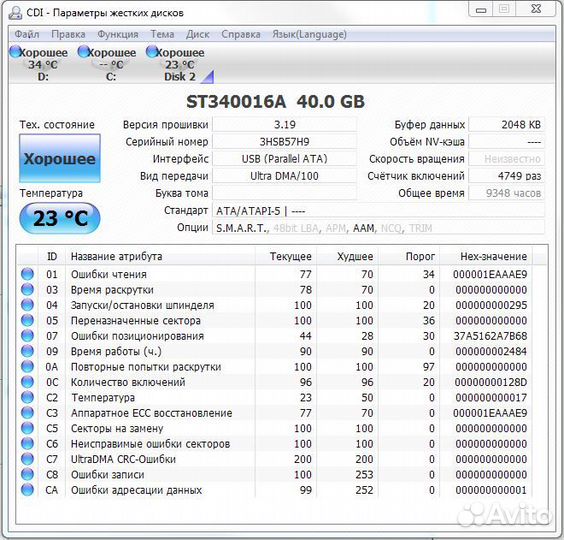Click status orb for Время раскрутки
The height and width of the screenshot is (540, 564).
27,290
